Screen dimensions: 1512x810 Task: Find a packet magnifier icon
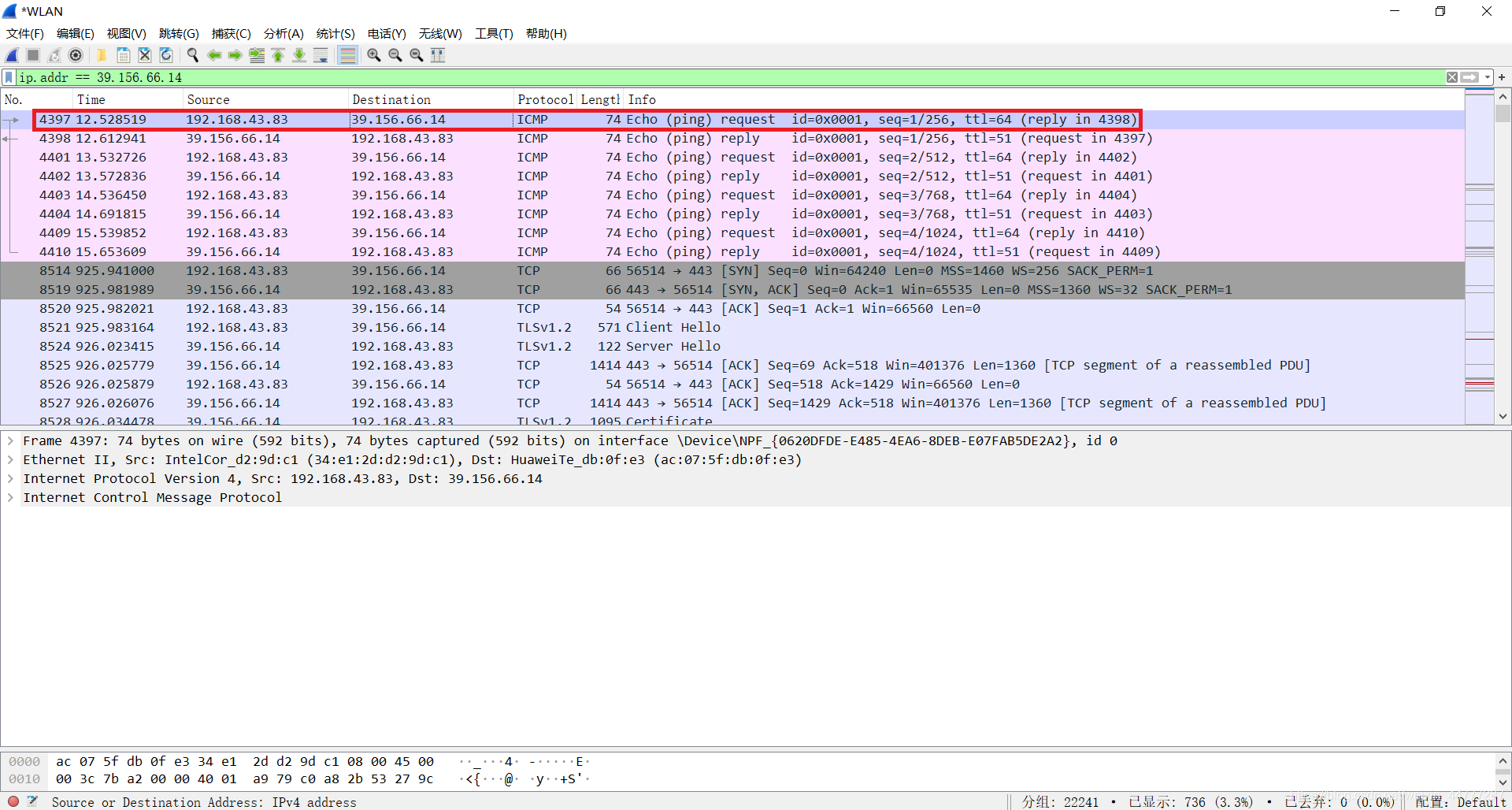(x=192, y=55)
